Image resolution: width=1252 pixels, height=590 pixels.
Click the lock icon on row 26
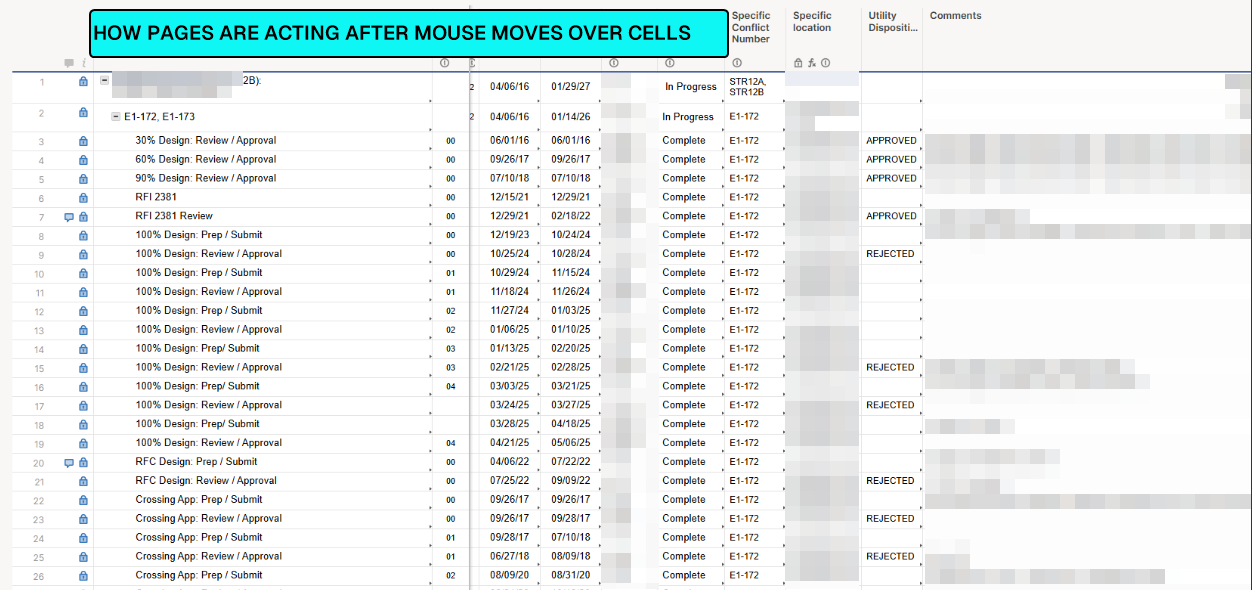tap(83, 576)
